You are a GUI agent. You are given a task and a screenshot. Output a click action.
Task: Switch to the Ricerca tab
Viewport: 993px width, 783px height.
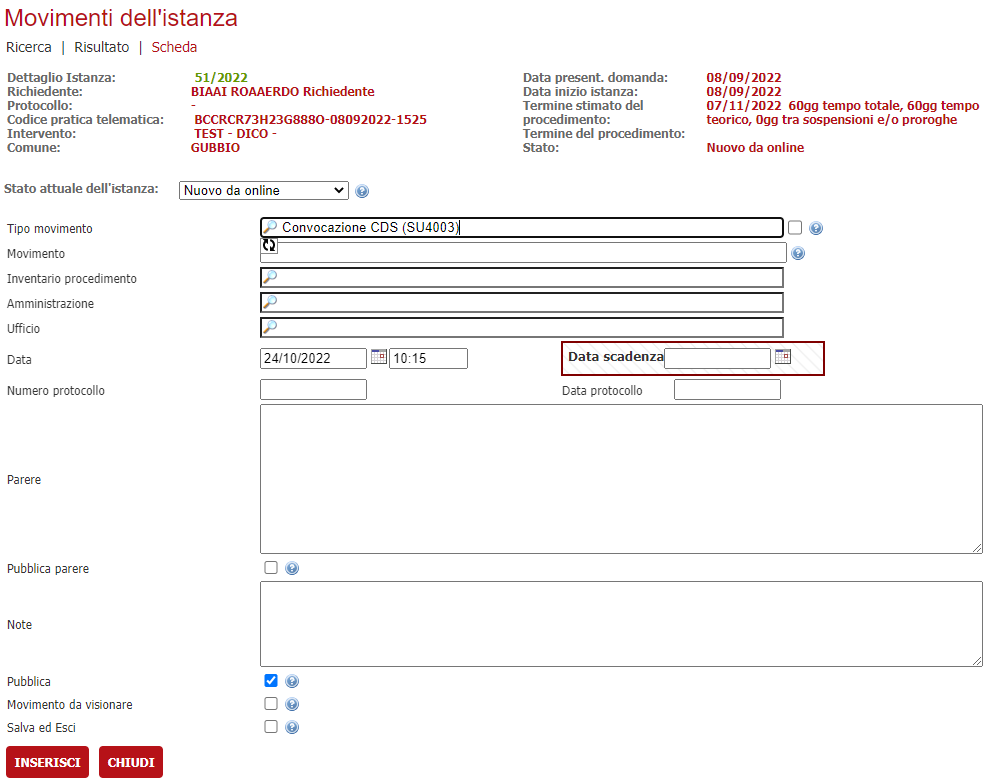point(29,47)
